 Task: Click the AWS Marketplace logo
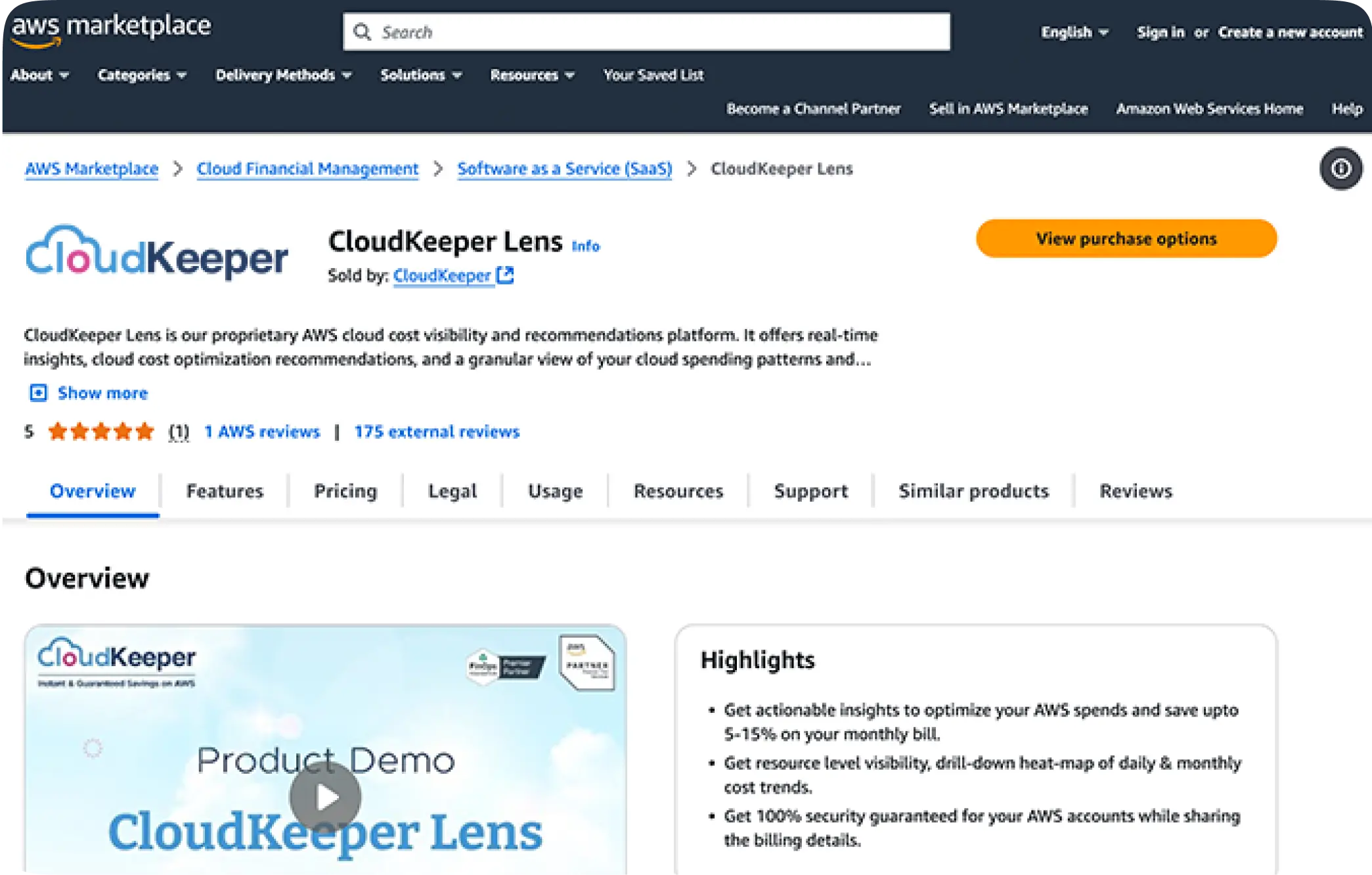[x=111, y=31]
